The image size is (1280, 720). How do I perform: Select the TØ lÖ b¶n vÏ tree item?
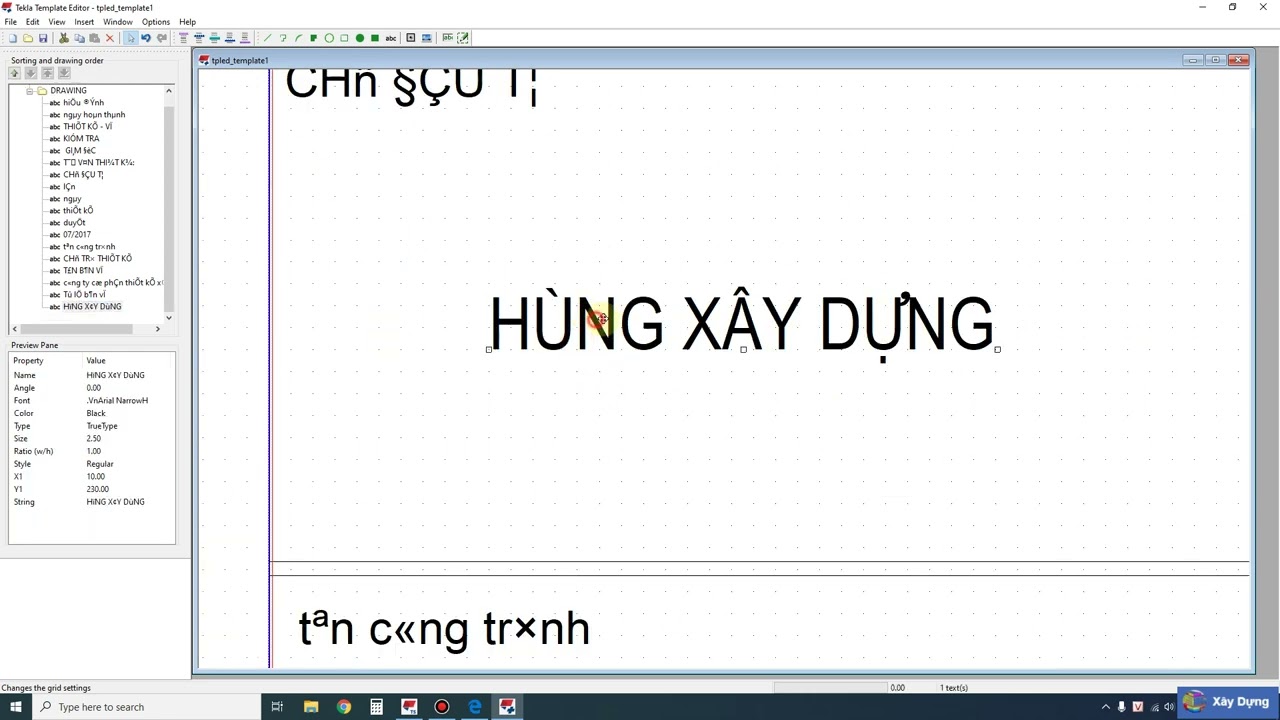click(x=84, y=295)
